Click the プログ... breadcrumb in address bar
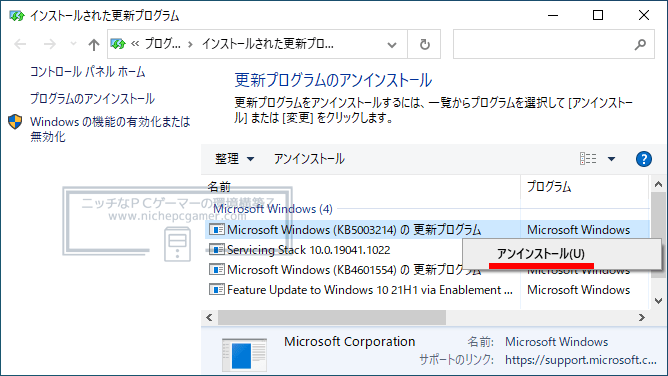Screen dimensions: 668x376 [162, 44]
